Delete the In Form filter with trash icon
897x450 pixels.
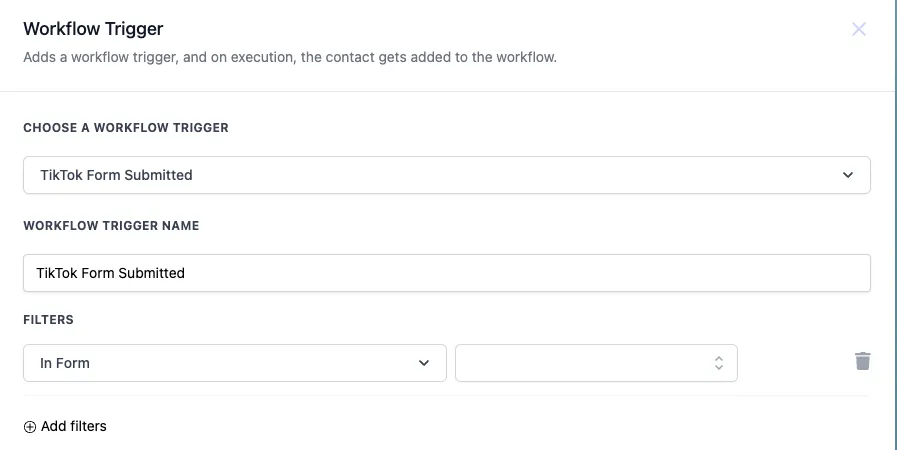click(863, 361)
